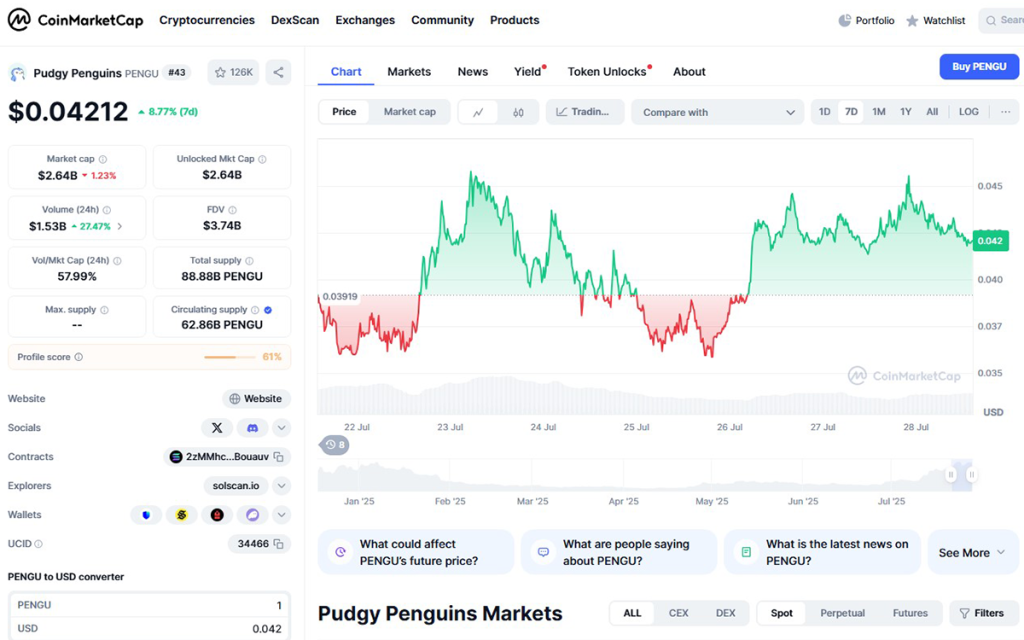1024x640 pixels.
Task: Set chart range to 7D
Action: click(851, 112)
